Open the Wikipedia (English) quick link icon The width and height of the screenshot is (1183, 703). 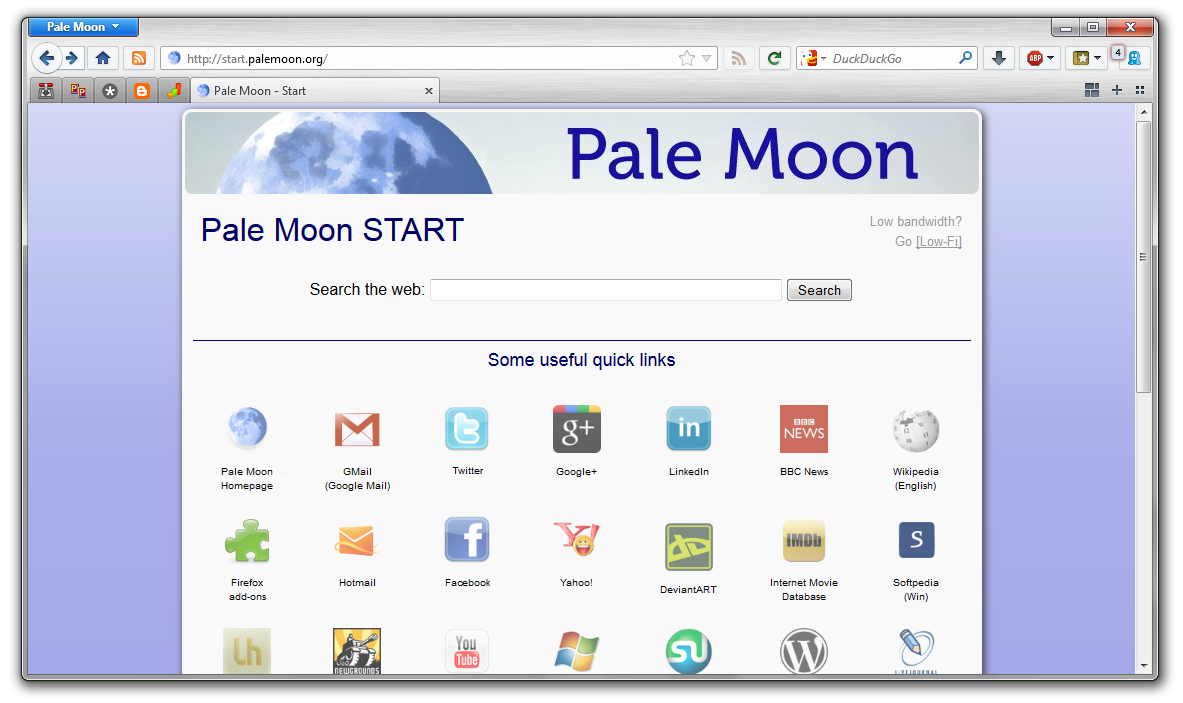[916, 430]
